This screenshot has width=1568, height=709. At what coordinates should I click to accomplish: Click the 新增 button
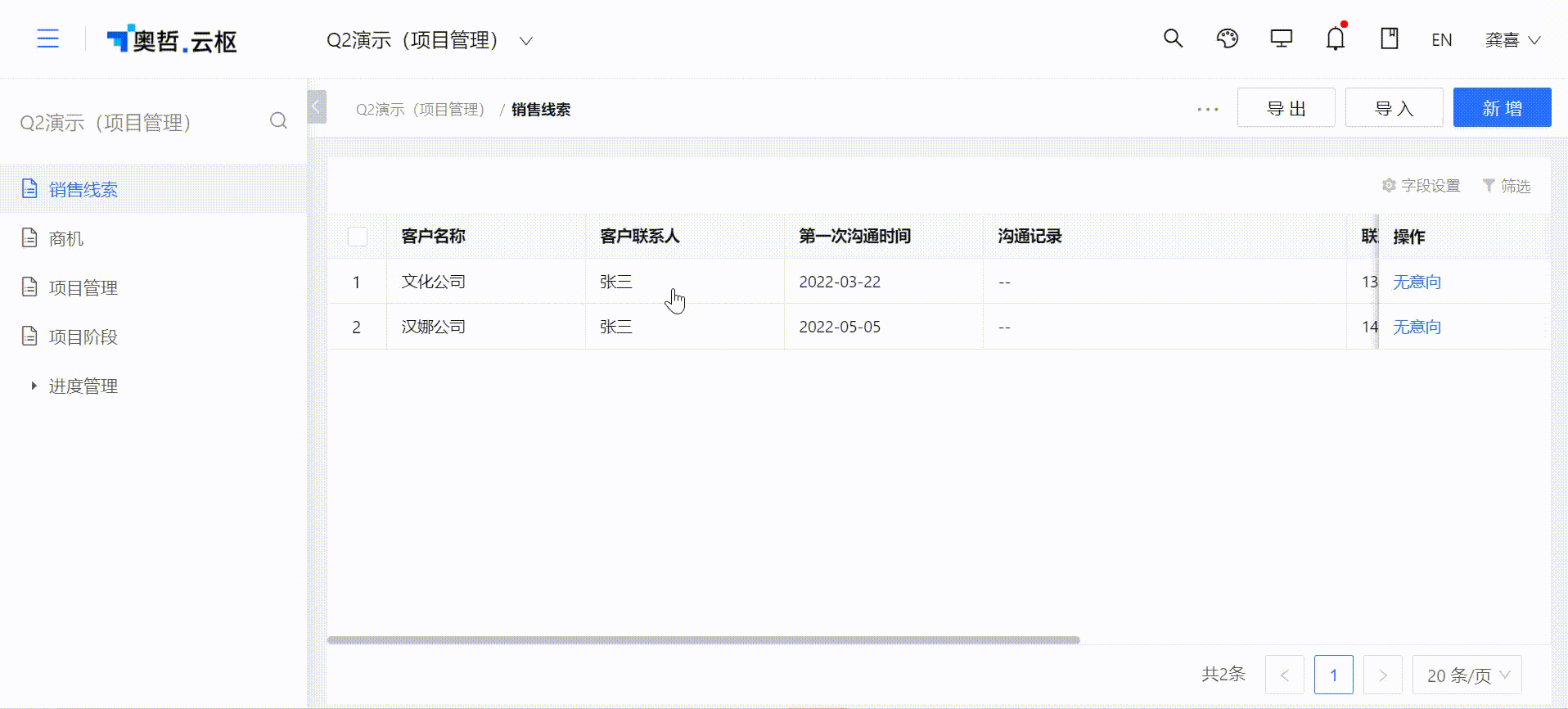pos(1503,108)
